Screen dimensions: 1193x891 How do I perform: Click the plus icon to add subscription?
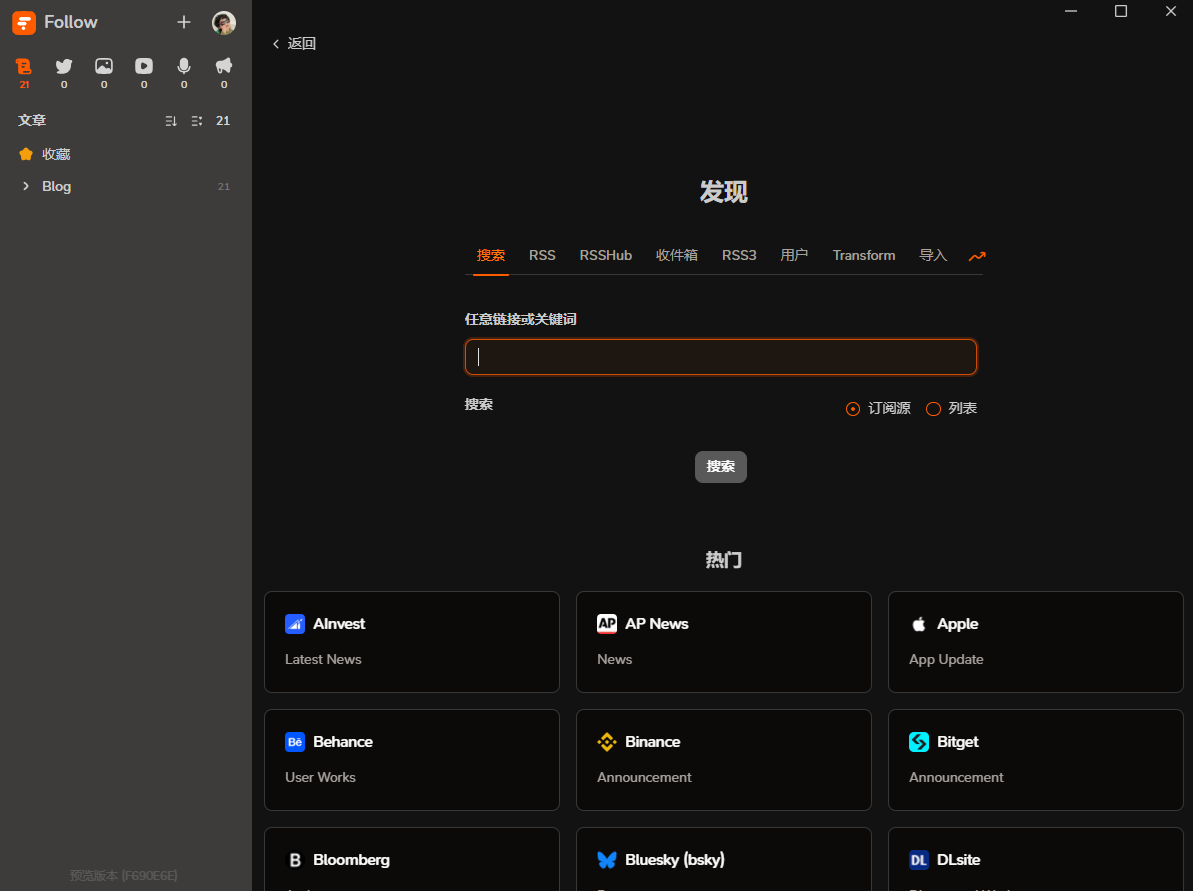(x=184, y=21)
